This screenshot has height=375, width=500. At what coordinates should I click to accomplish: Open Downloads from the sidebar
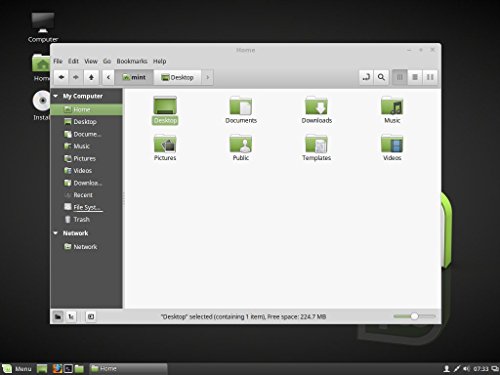click(x=87, y=183)
